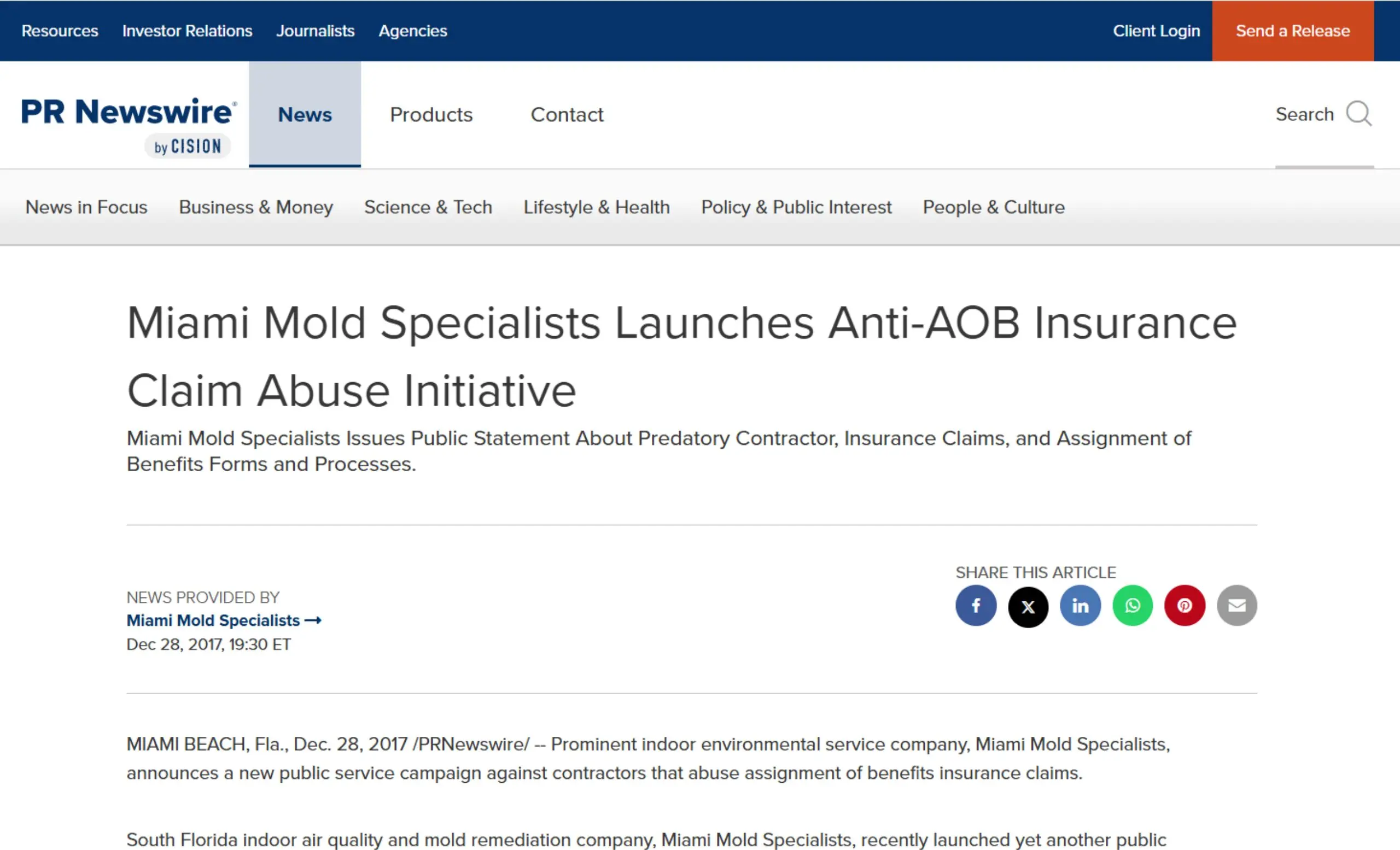Open the Resources menu

[60, 31]
